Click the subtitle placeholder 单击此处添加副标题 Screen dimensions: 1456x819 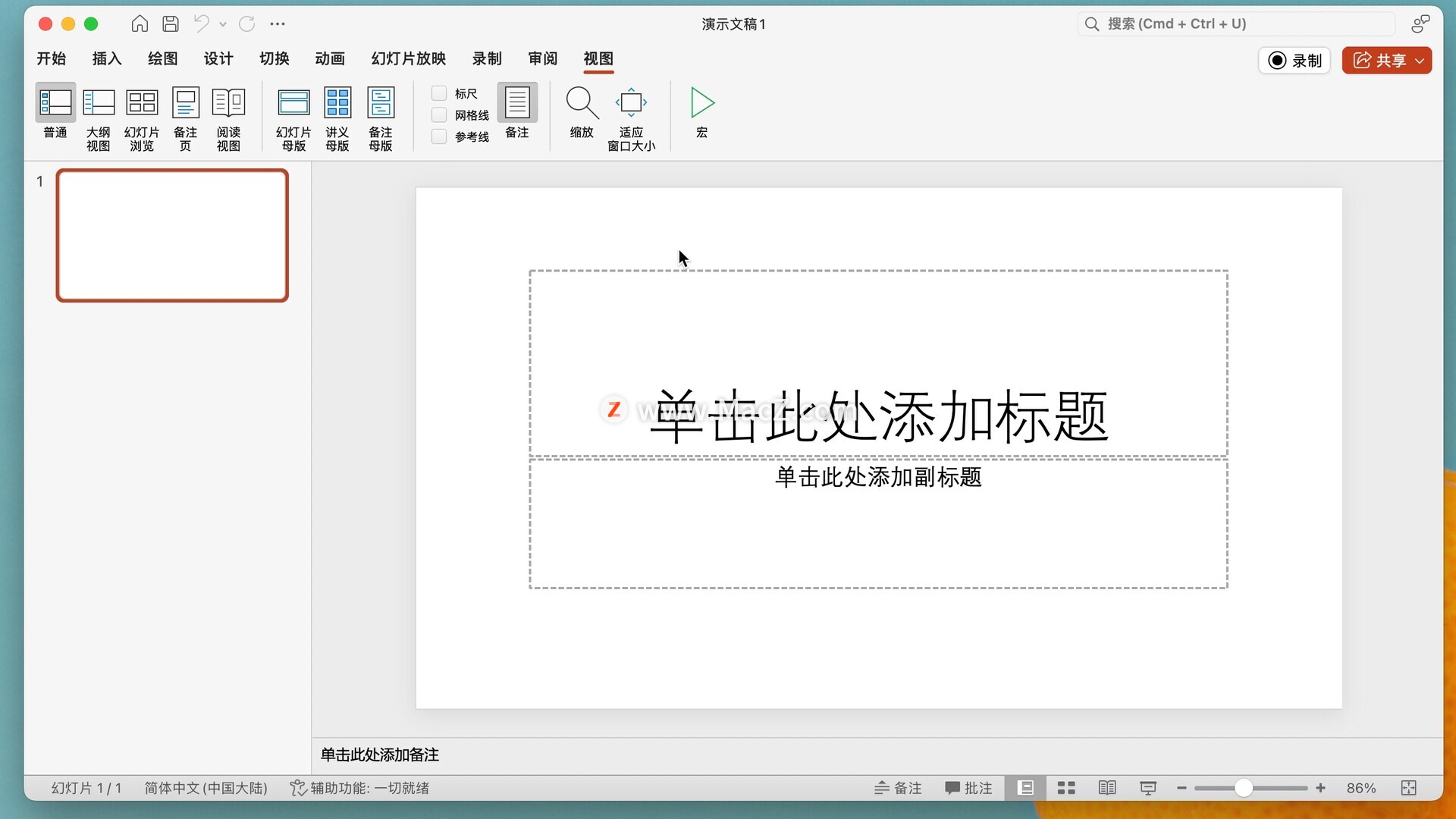pos(878,523)
